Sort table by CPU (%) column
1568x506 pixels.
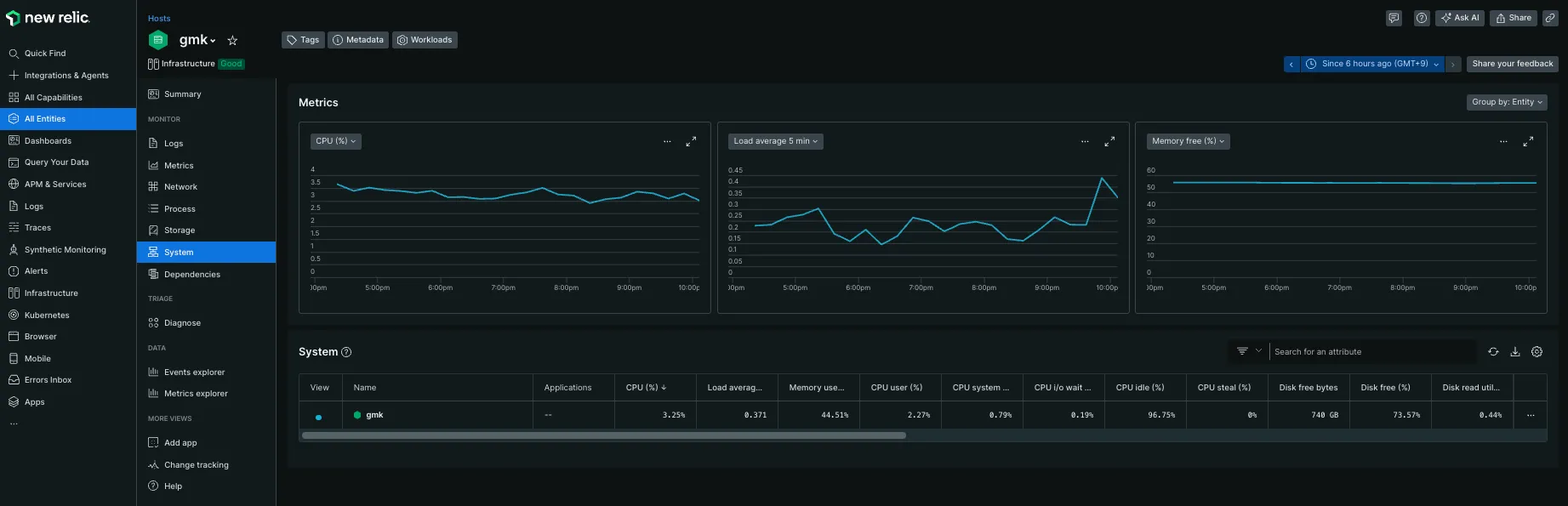pyautogui.click(x=646, y=388)
